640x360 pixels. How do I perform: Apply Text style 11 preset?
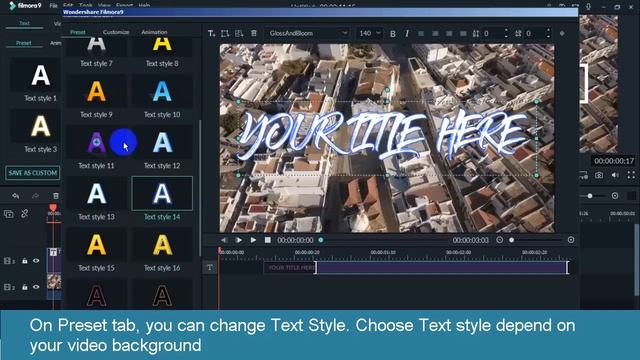pyautogui.click(x=96, y=148)
